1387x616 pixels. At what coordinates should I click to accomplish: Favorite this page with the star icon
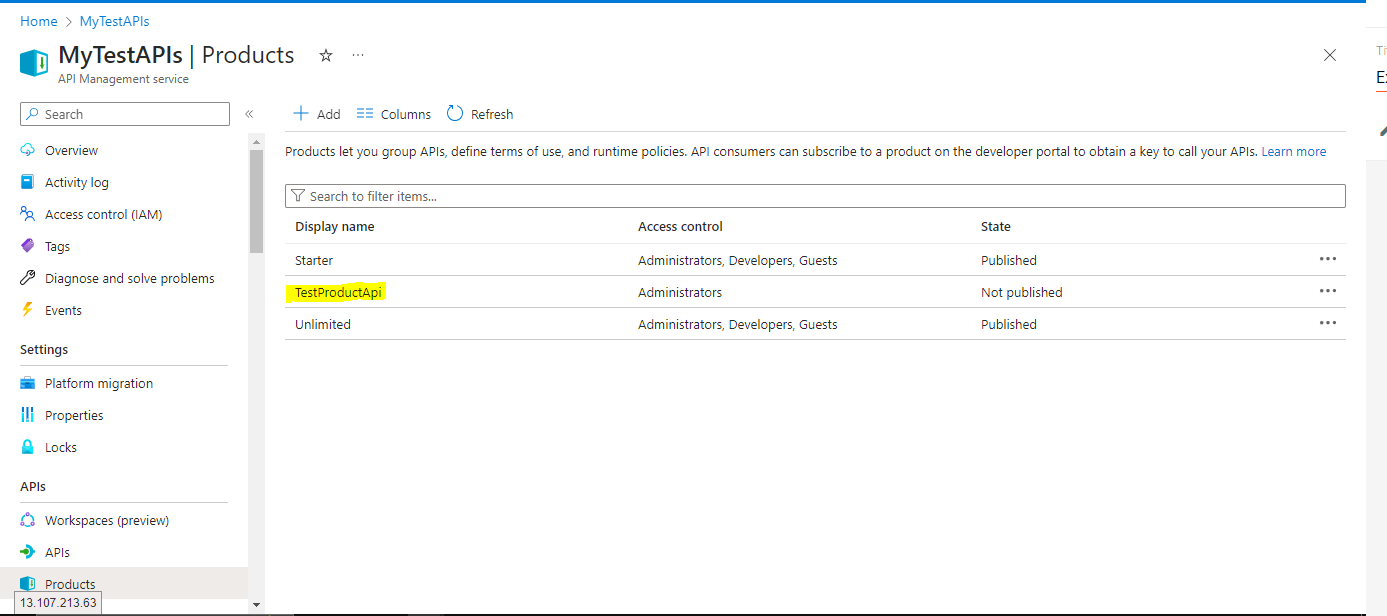click(x=326, y=55)
